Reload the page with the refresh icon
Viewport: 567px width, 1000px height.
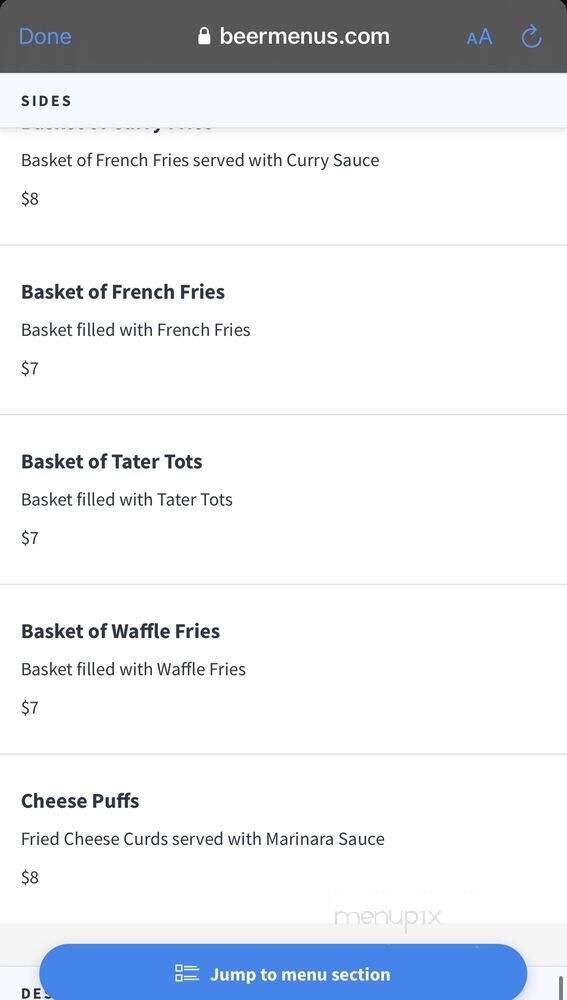531,36
